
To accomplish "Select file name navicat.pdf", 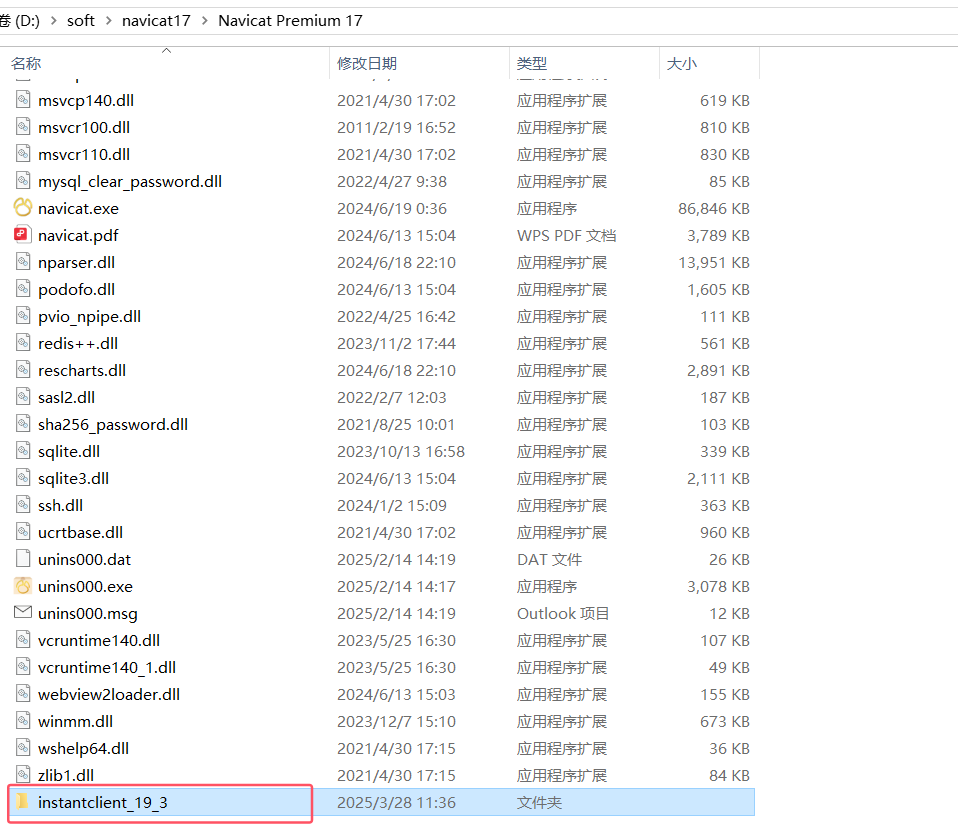I will [78, 235].
